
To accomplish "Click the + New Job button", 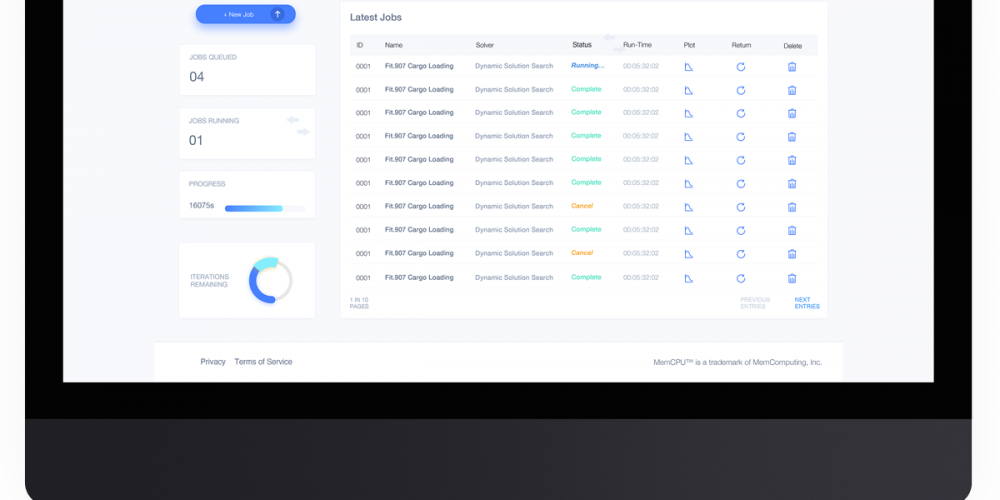I will pos(245,14).
